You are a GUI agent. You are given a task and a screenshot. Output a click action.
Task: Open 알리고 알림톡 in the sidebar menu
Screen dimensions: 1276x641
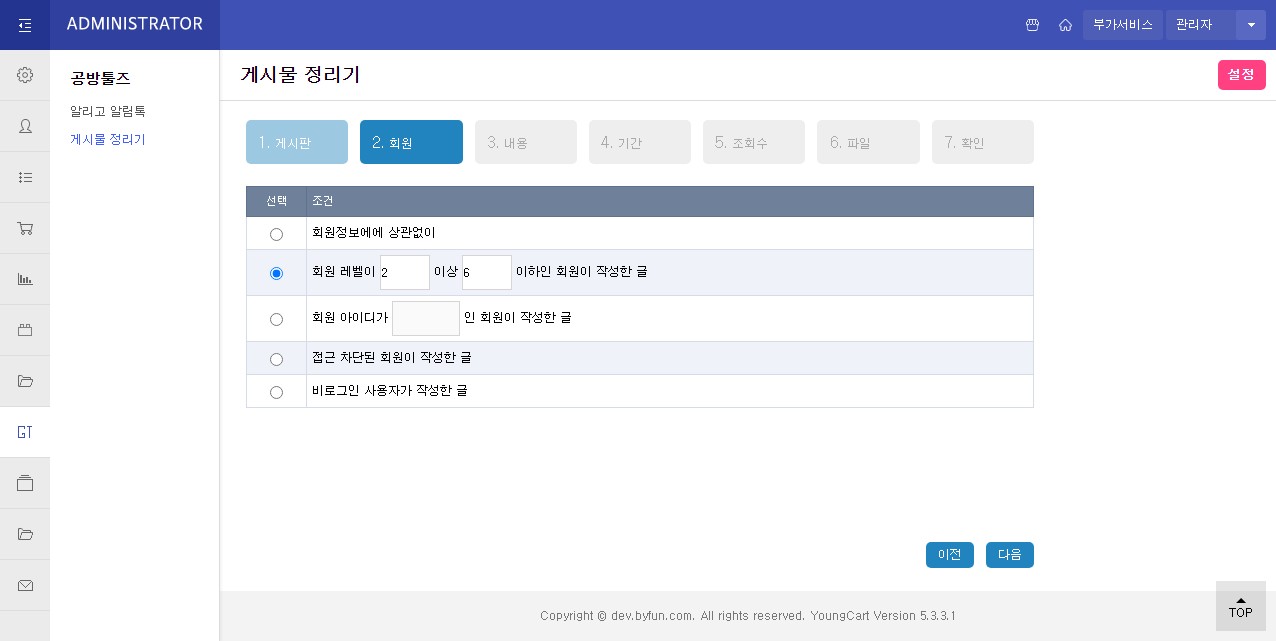click(108, 111)
